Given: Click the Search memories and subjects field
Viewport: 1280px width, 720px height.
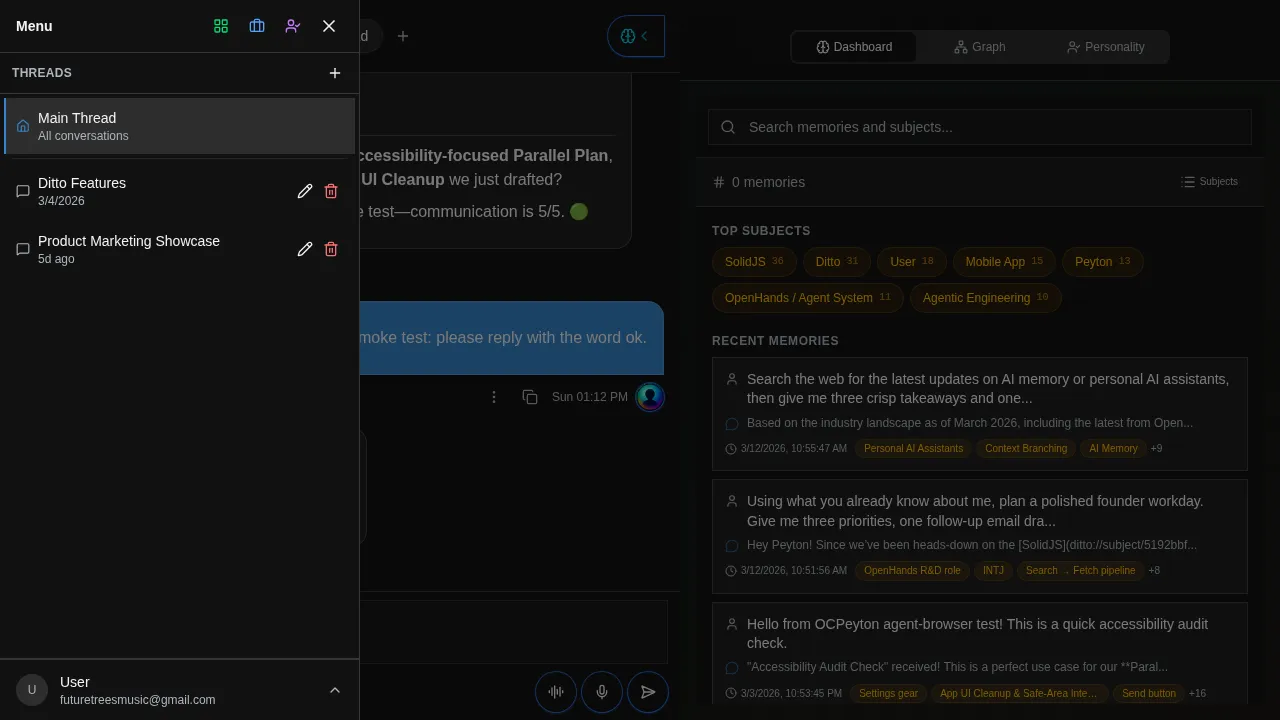Looking at the screenshot, I should [x=980, y=127].
